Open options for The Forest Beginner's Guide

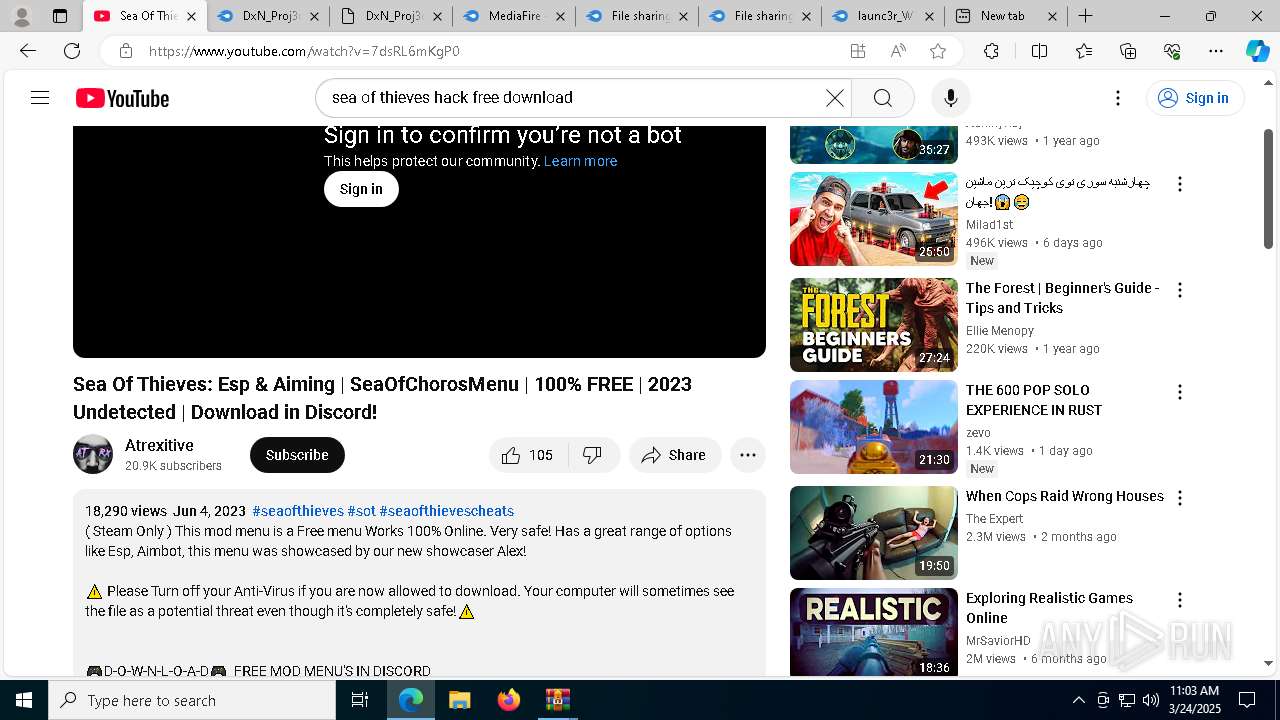1179,290
